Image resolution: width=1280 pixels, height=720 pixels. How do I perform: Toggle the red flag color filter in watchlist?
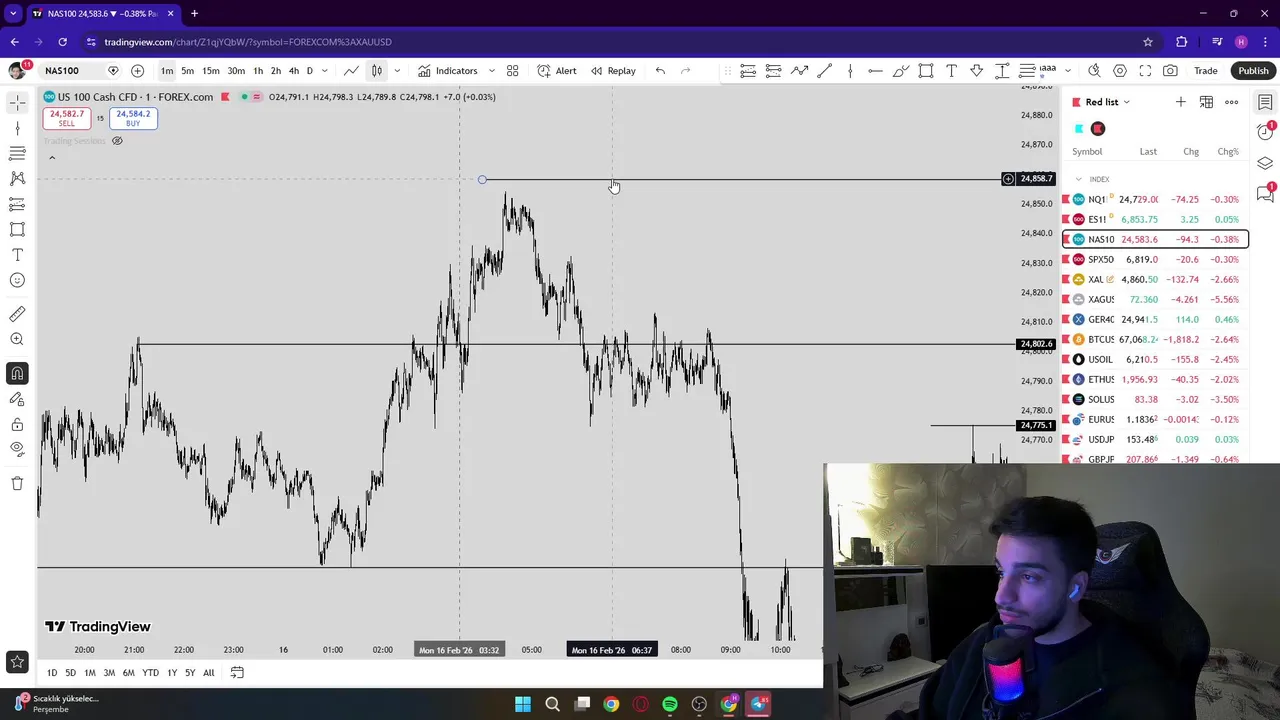(1098, 129)
